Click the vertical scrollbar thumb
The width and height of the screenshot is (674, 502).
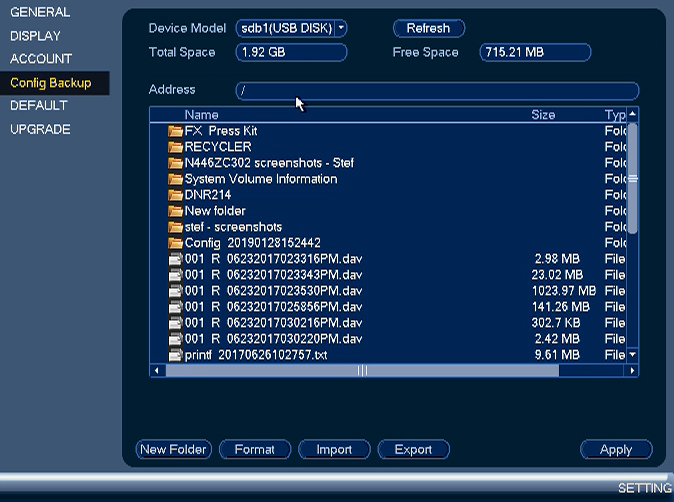(x=632, y=178)
